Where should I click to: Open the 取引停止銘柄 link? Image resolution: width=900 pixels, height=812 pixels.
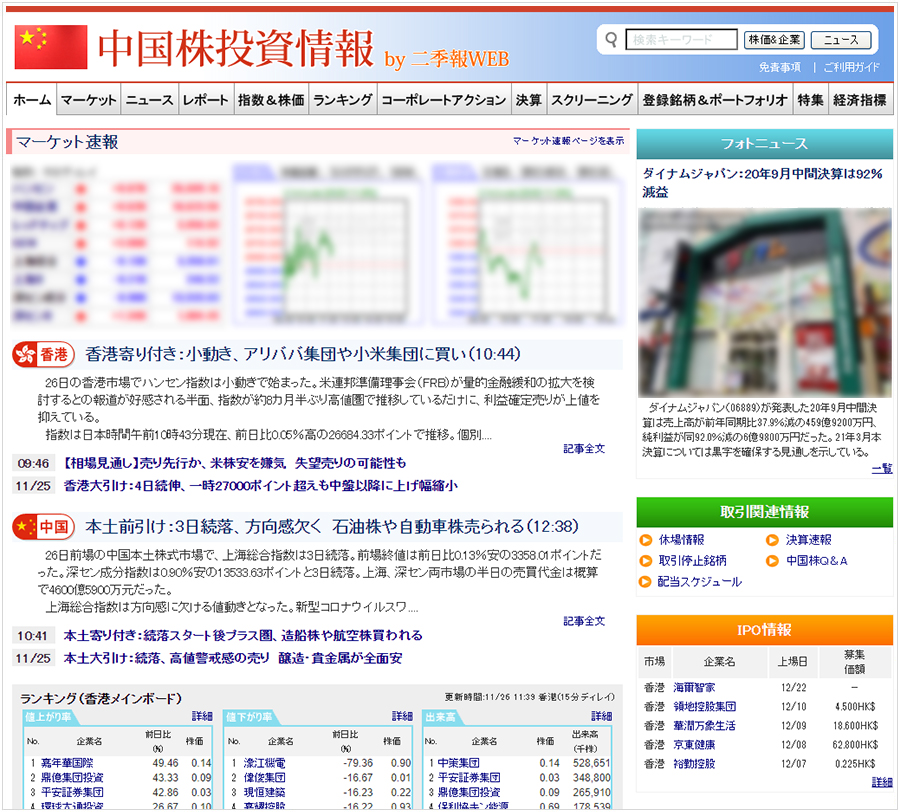692,561
